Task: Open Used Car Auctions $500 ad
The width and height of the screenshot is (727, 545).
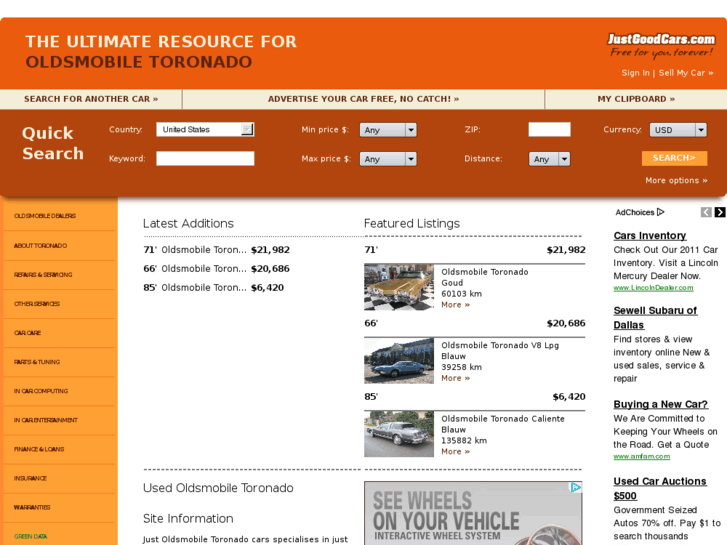Action: point(660,488)
